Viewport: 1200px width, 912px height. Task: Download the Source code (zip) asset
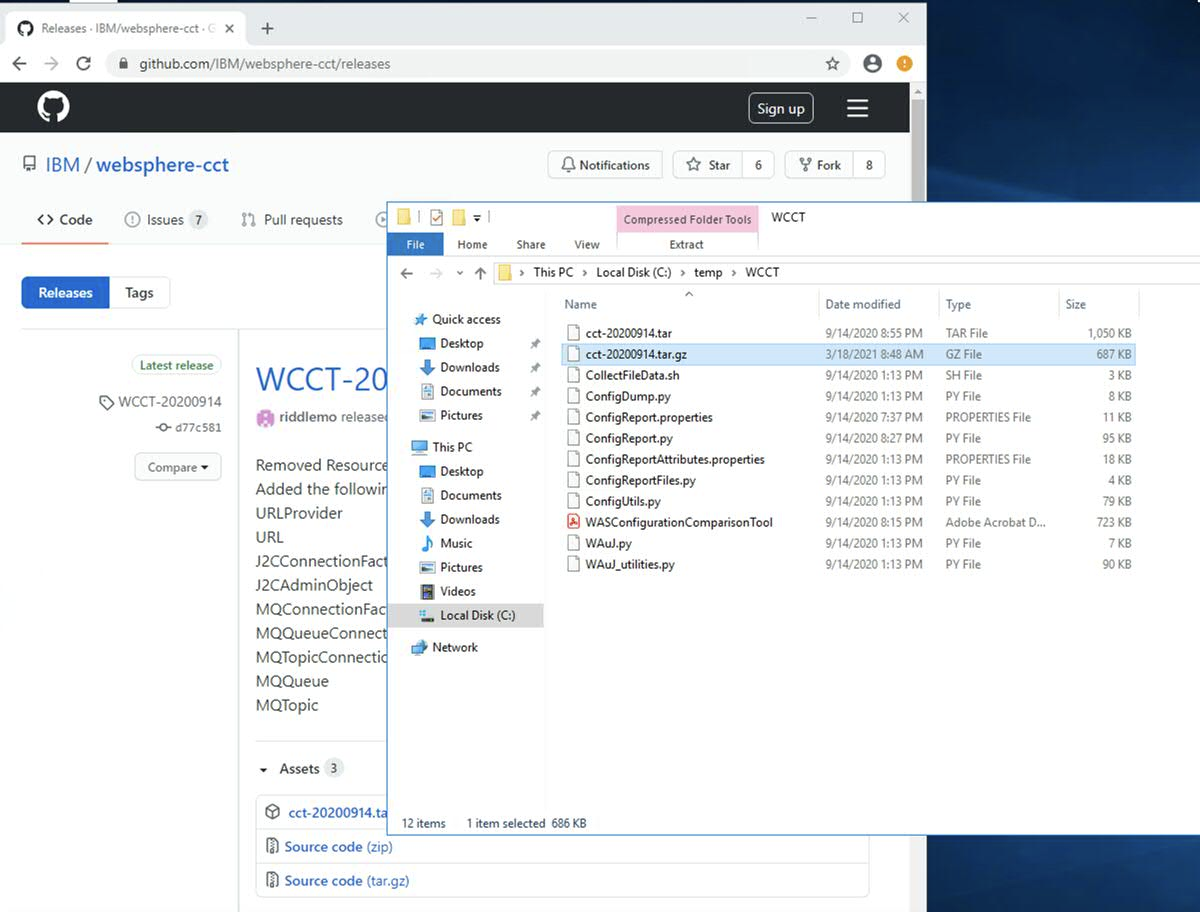tap(338, 847)
